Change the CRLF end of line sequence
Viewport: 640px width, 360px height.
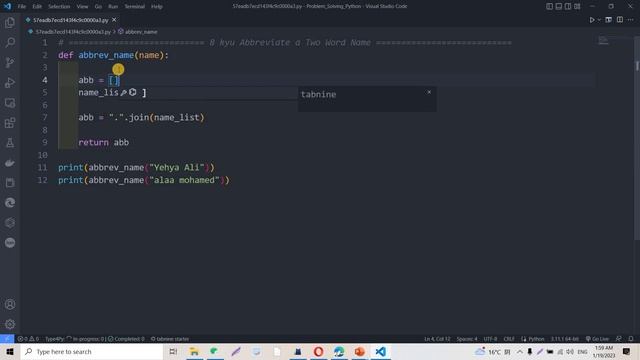(x=509, y=339)
